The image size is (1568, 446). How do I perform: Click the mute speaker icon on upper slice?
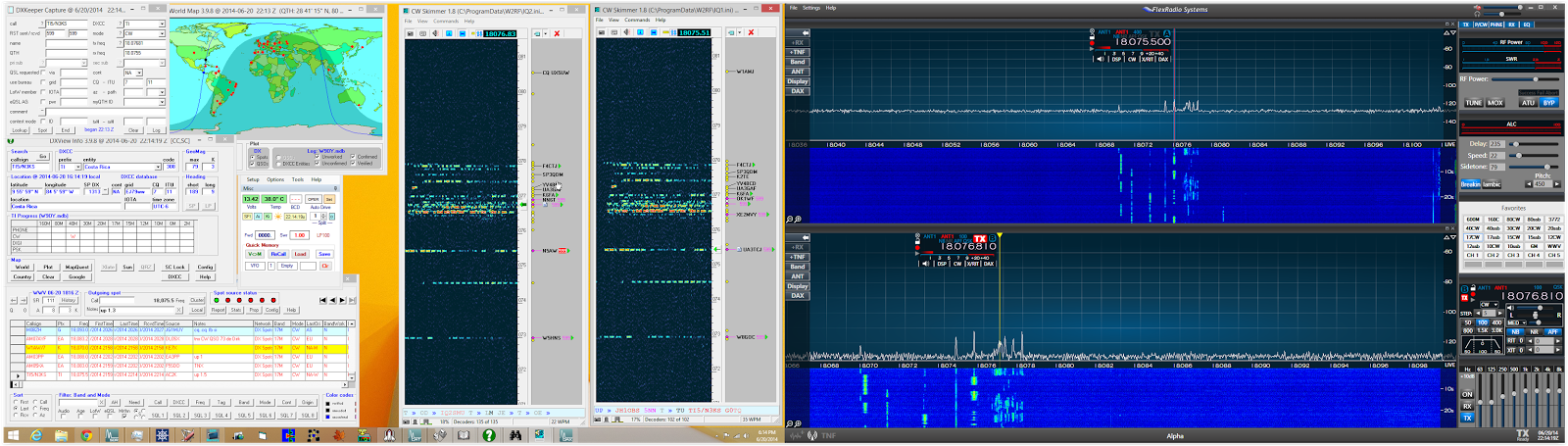(1101, 59)
